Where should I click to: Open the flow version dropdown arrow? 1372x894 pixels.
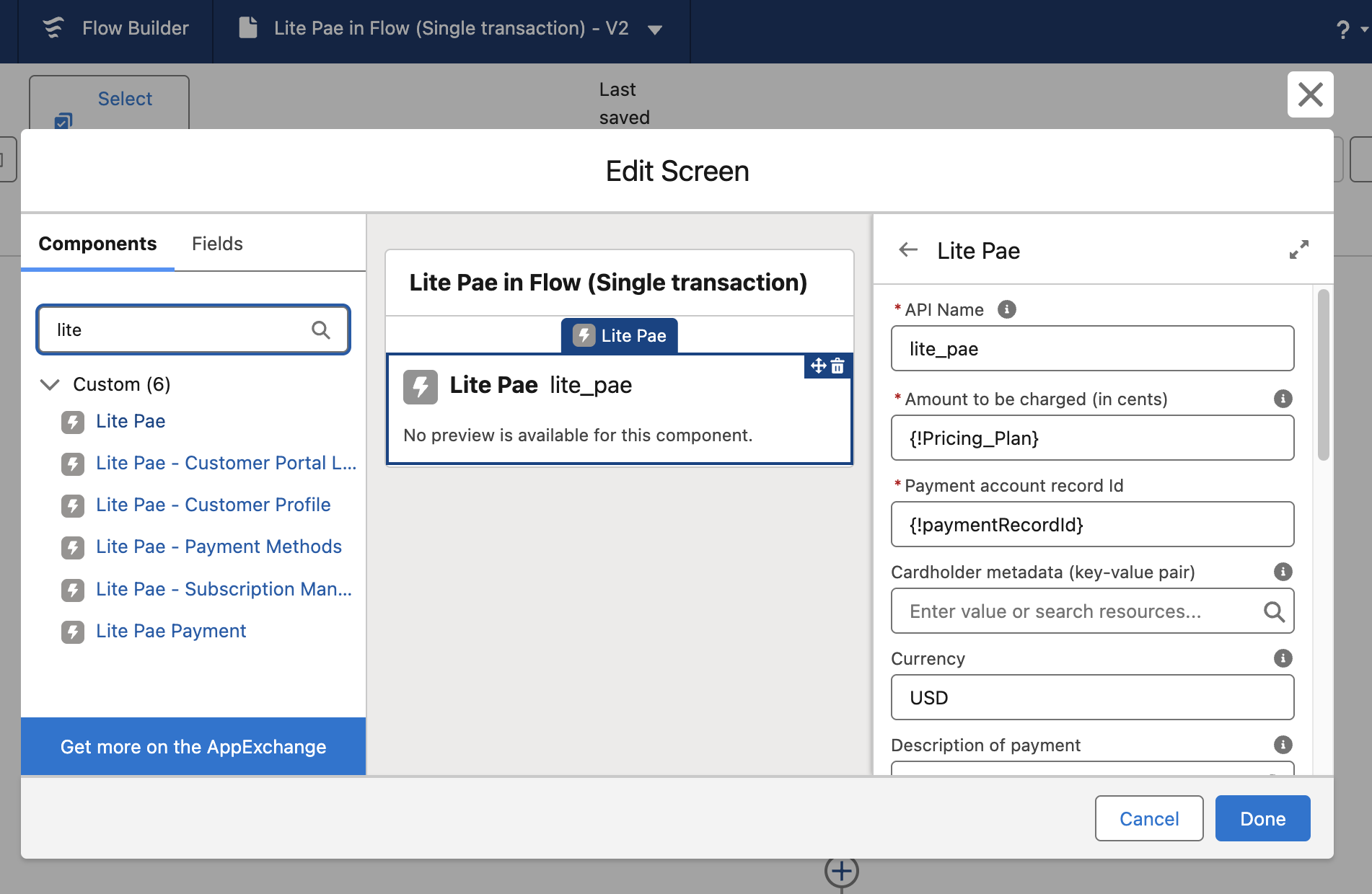[655, 30]
